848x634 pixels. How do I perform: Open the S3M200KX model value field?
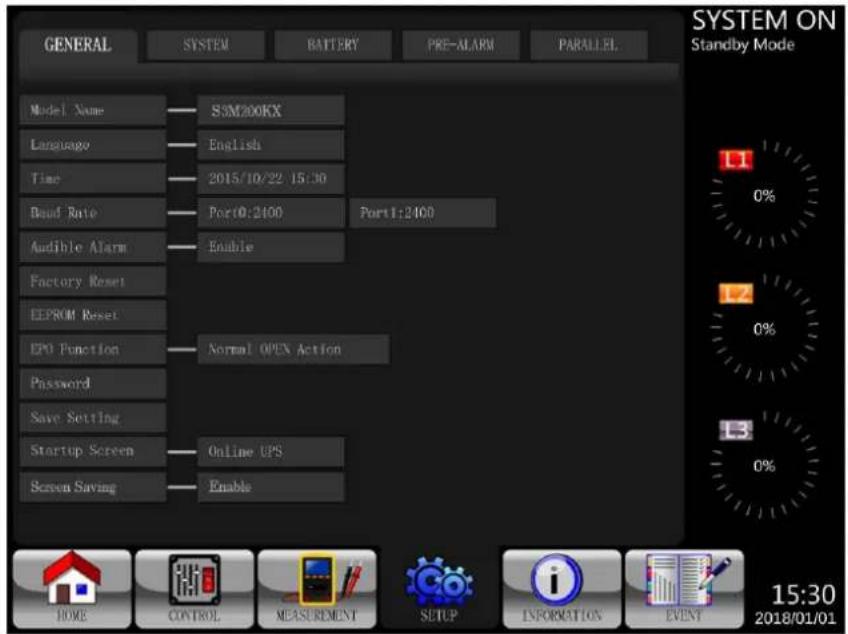click(271, 110)
